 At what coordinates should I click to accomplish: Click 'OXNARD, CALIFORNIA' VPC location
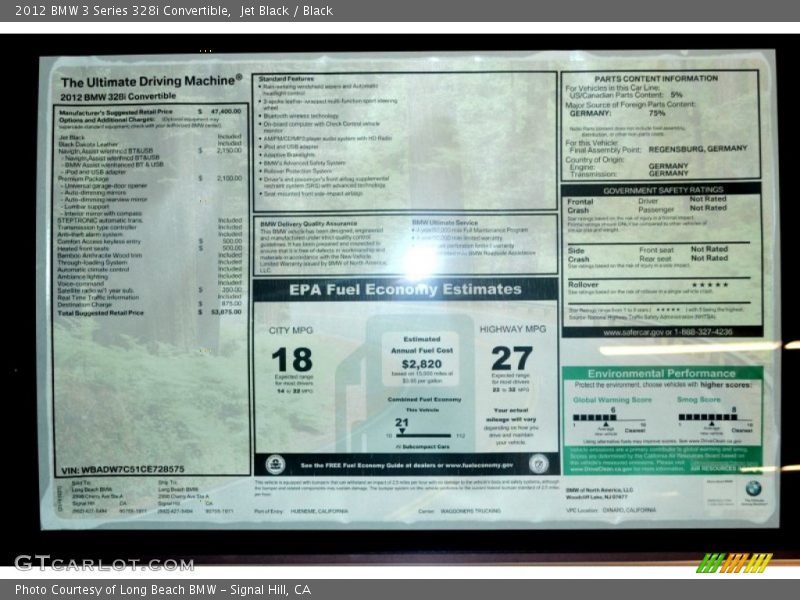point(629,510)
